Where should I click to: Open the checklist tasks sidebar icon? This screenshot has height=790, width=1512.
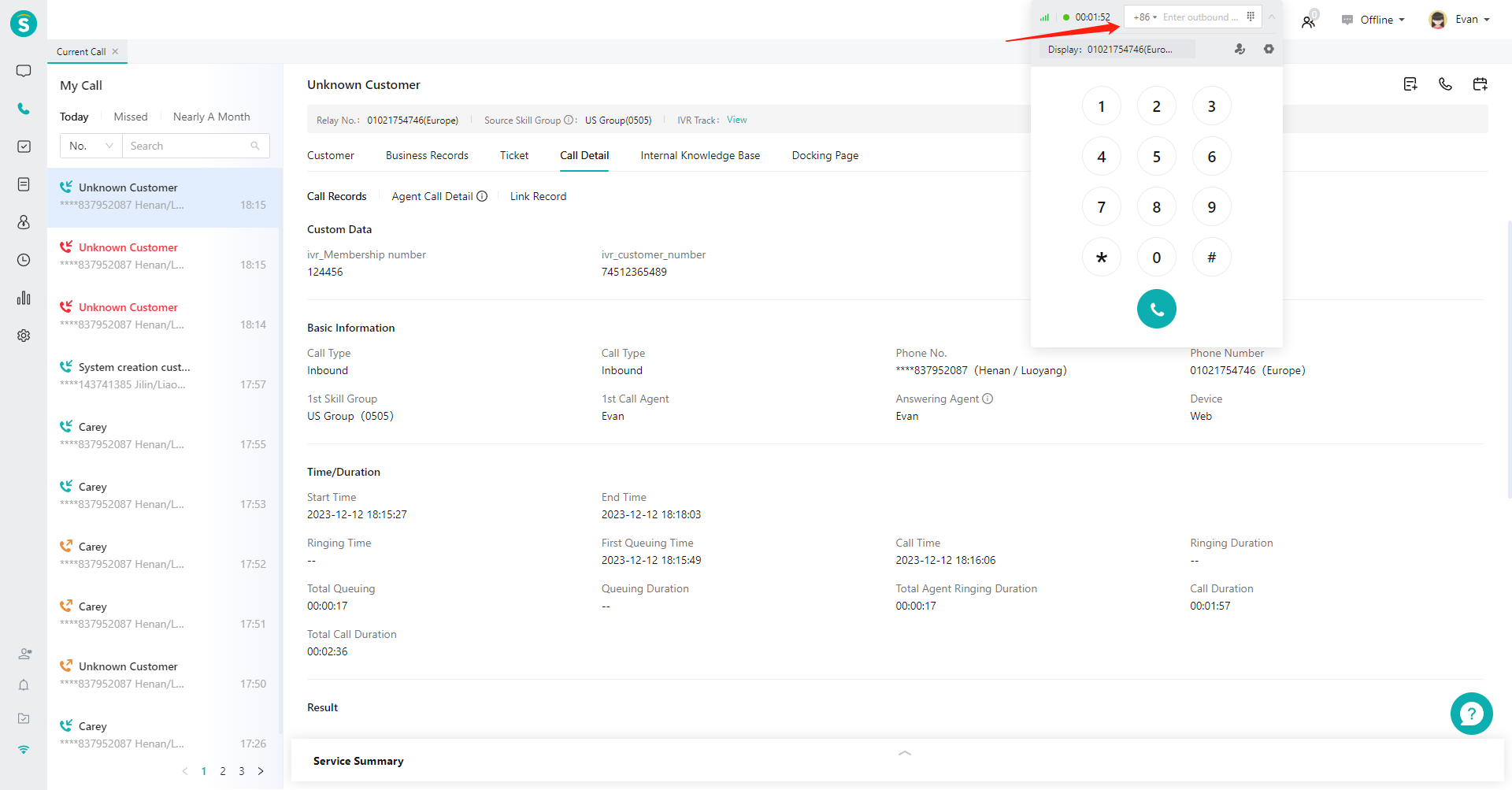tap(24, 147)
